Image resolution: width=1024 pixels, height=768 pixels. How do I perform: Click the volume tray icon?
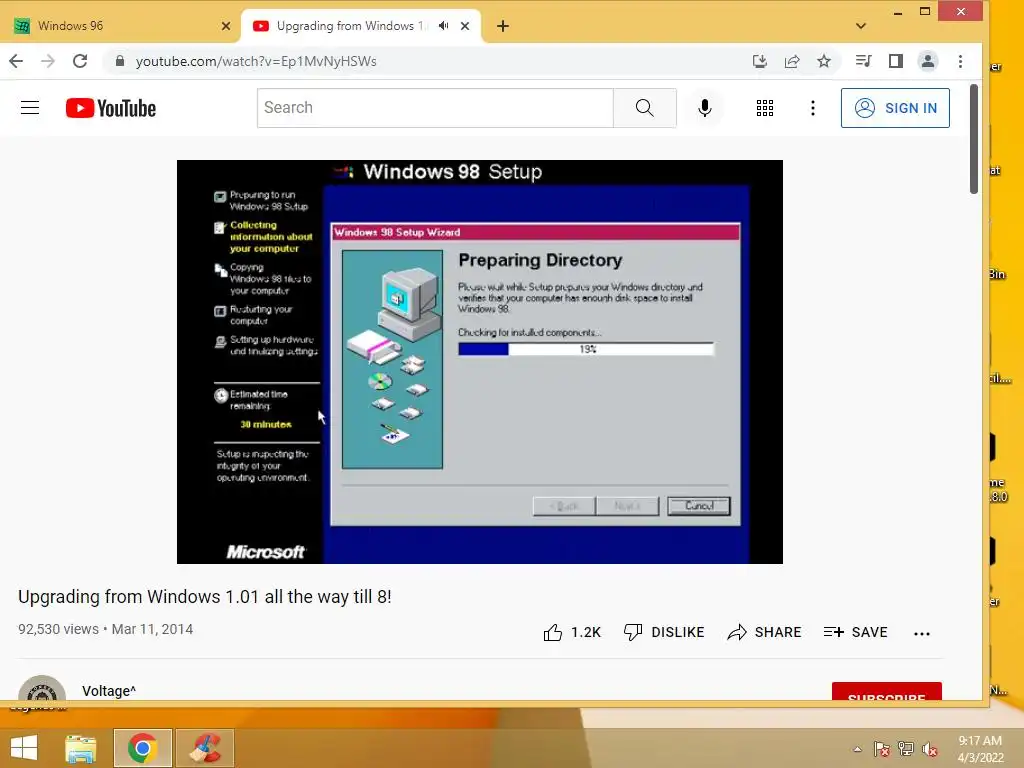930,749
